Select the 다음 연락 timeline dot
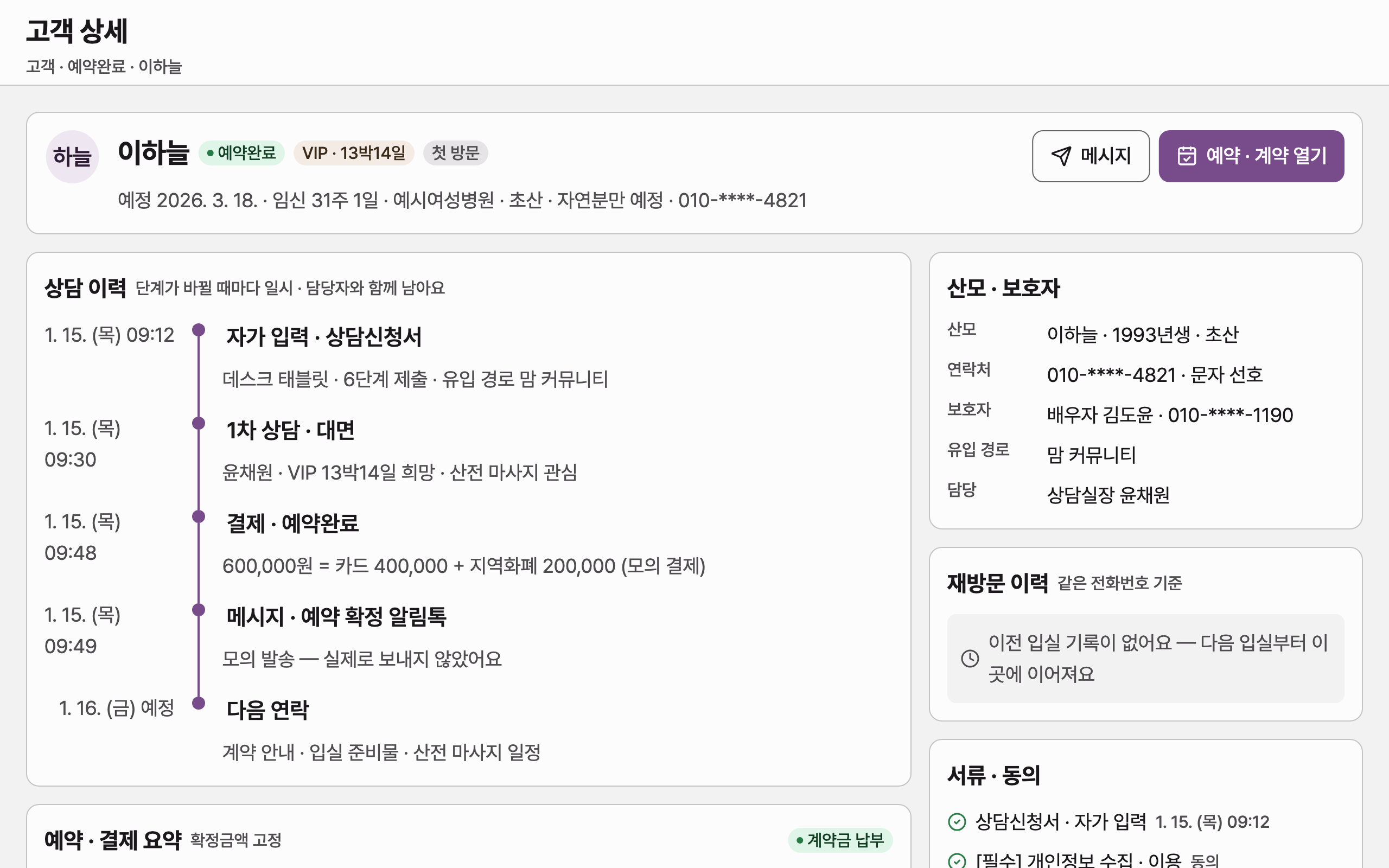Viewport: 1389px width, 868px height. (x=199, y=703)
